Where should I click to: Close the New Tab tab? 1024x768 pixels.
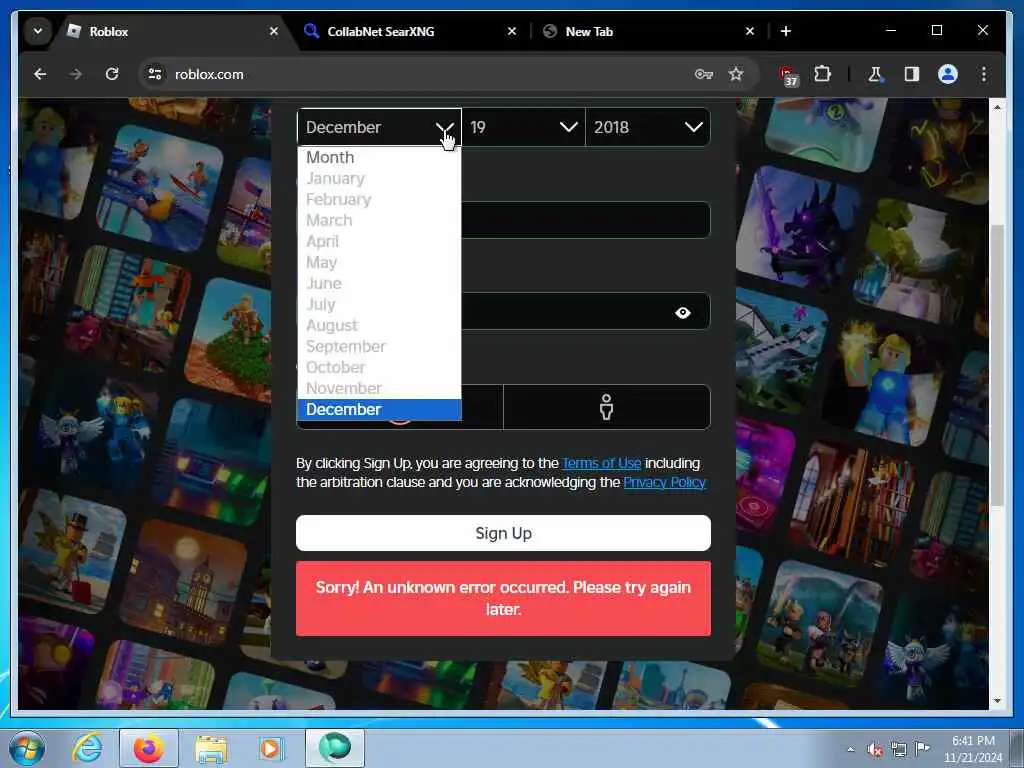750,31
